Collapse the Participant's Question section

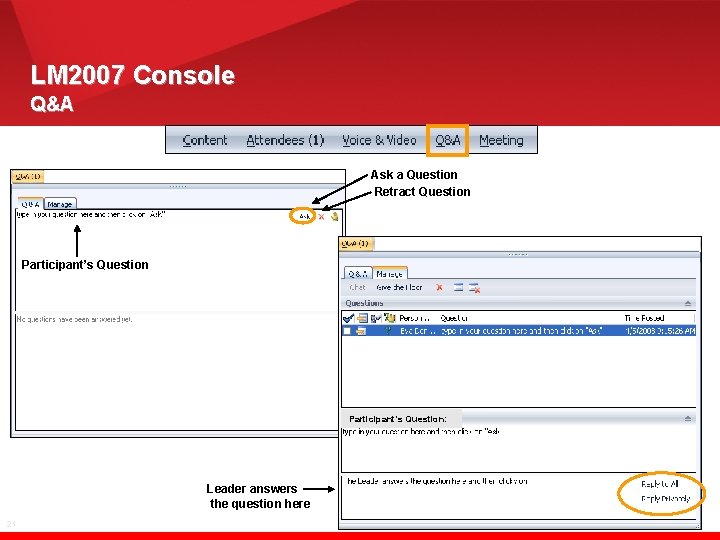(x=687, y=419)
